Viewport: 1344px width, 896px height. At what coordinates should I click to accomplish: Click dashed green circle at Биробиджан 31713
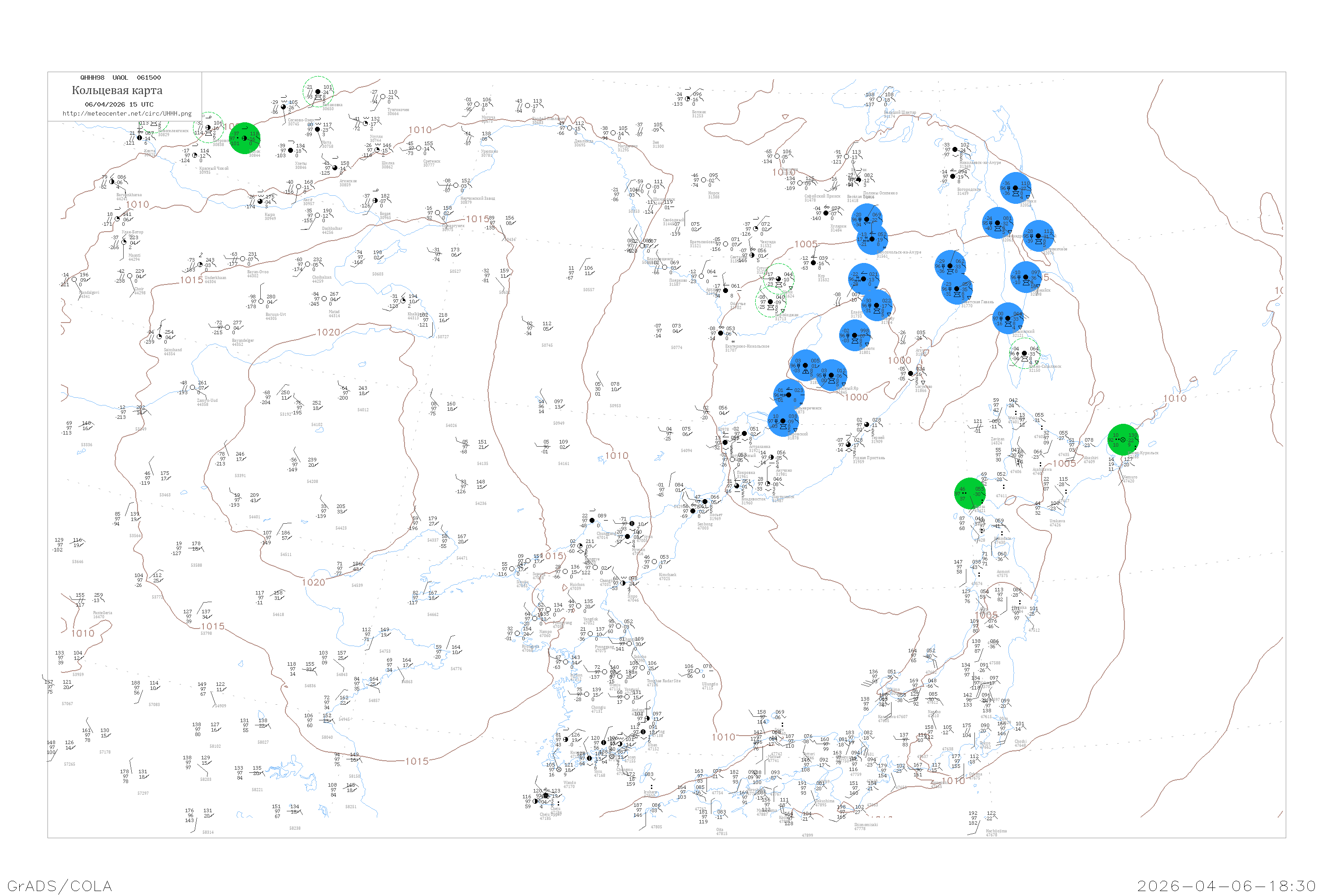tap(771, 302)
